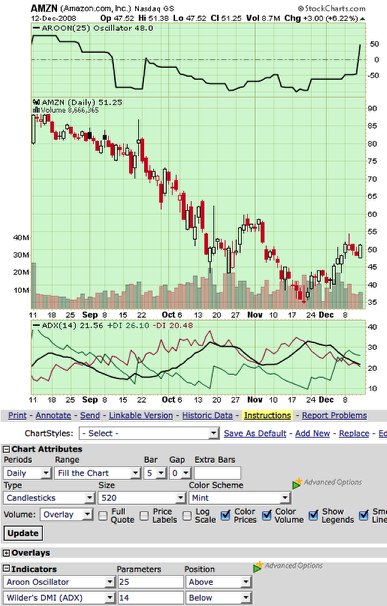Open the Range Fill the Chart dropdown

point(97,473)
